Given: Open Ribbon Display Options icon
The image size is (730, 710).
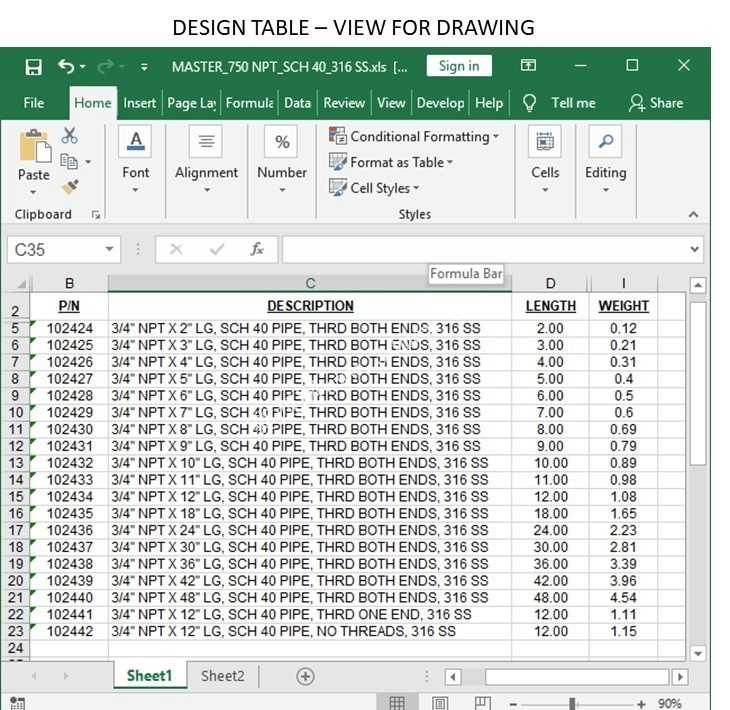Looking at the screenshot, I should (x=528, y=65).
